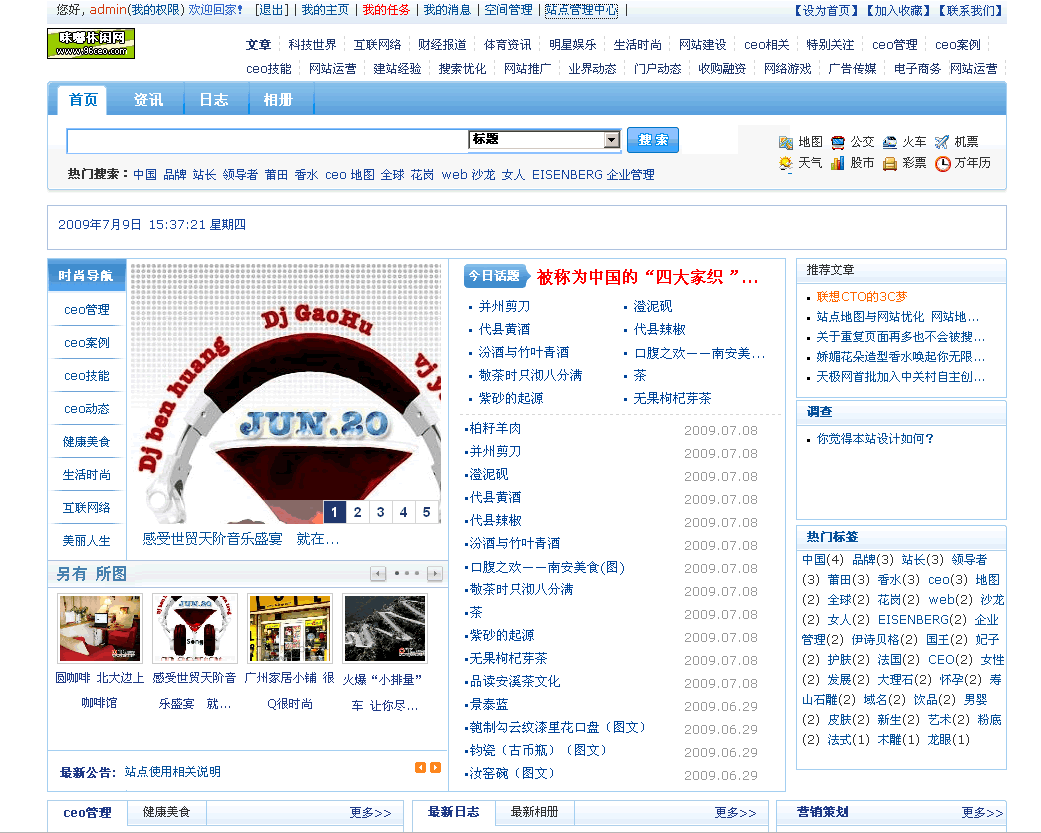The image size is (1041, 833).
Task: Open 我的任务 link in top bar
Action: coord(386,10)
